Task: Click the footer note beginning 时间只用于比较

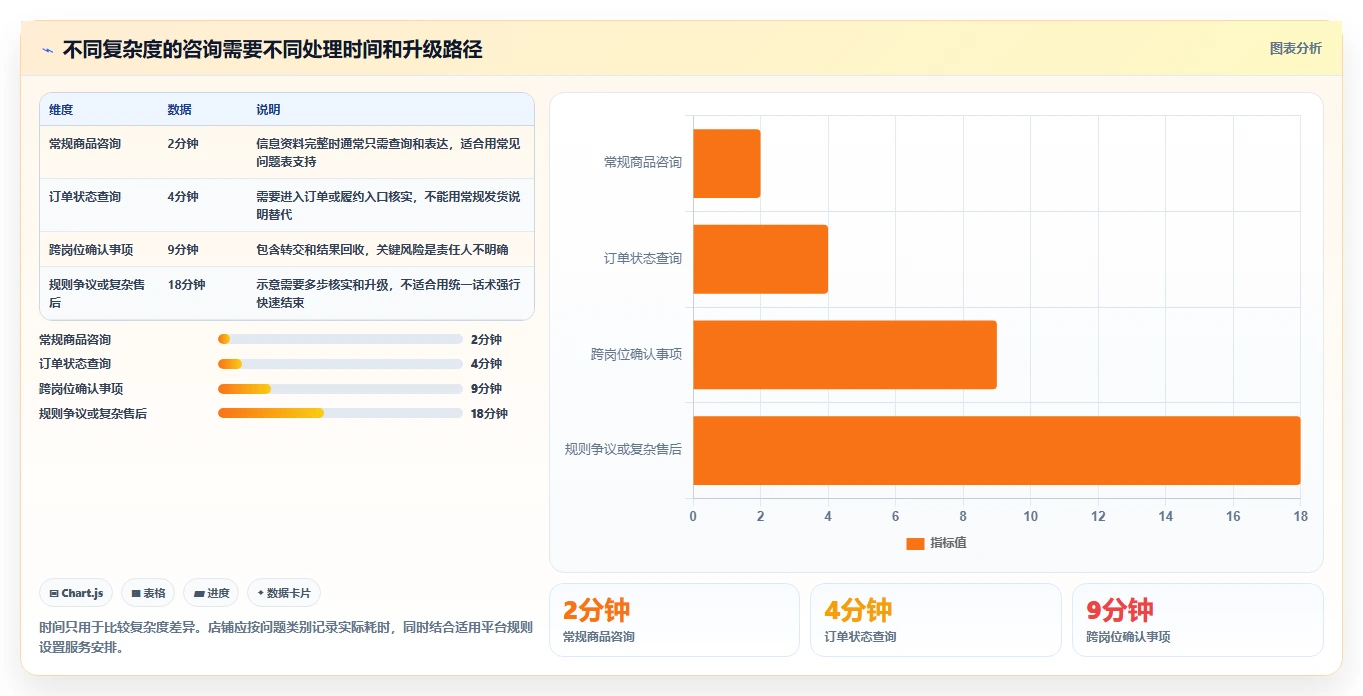Action: coord(286,637)
